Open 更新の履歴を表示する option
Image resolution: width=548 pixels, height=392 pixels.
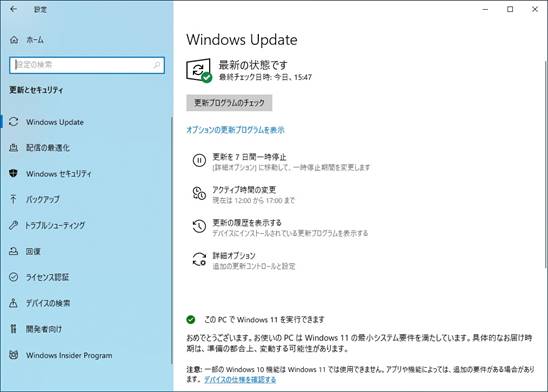(x=247, y=223)
